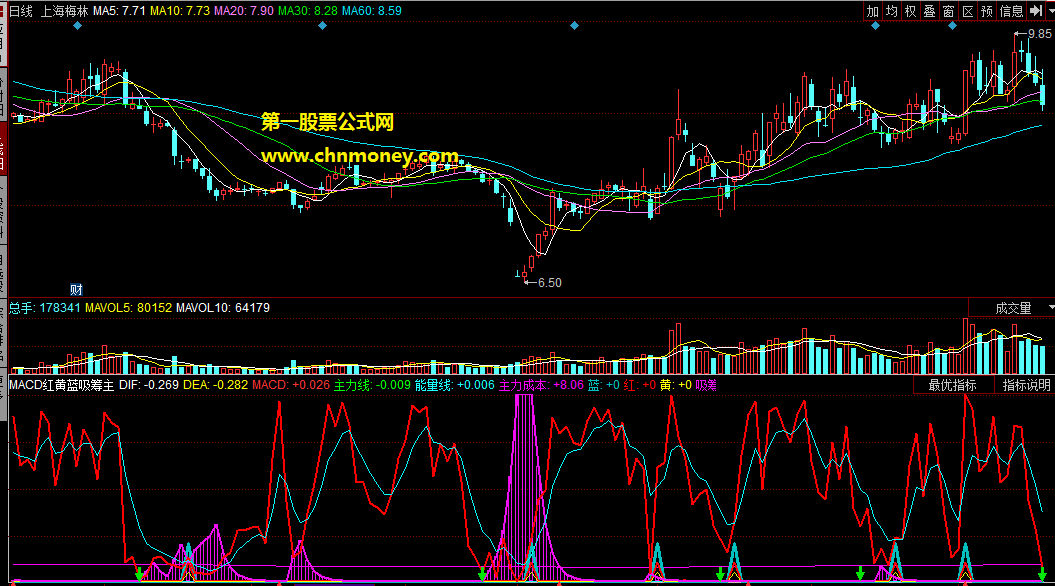
Task: Click blue diamond marker below the 加 button
Action: tap(875, 26)
